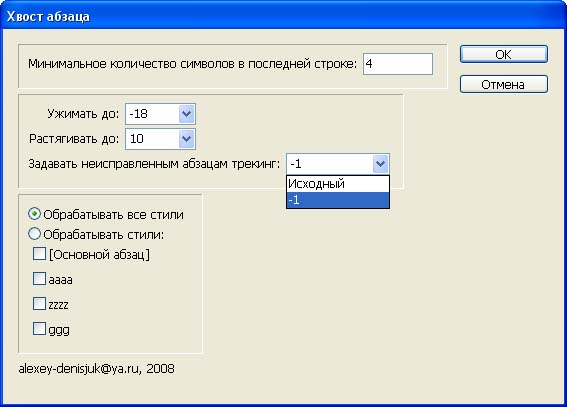Select Обрабатывать стили: radio button
This screenshot has height=407, width=567.
click(x=34, y=234)
